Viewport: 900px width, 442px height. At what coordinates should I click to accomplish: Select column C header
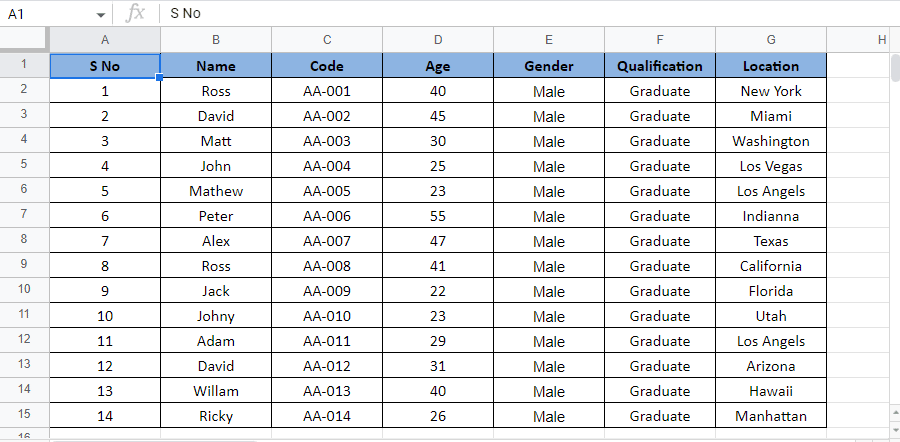click(x=327, y=40)
